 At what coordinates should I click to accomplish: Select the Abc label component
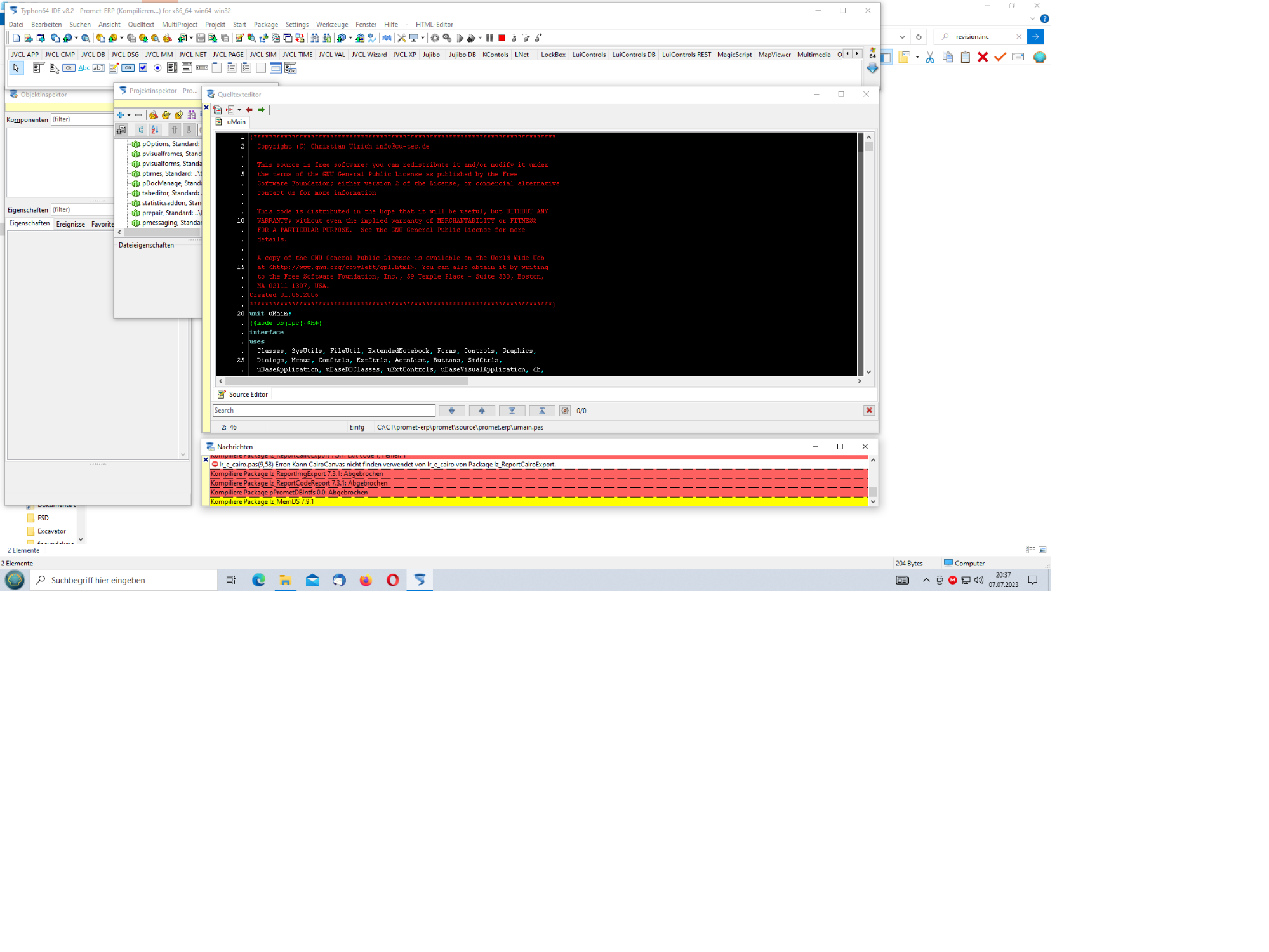coord(84,68)
